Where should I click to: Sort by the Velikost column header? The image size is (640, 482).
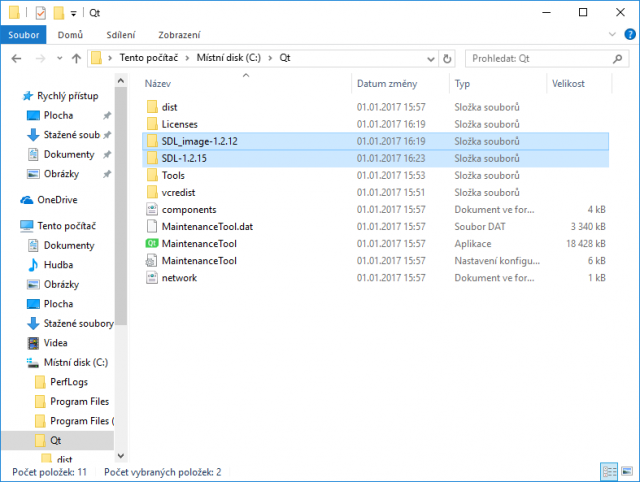[x=568, y=84]
